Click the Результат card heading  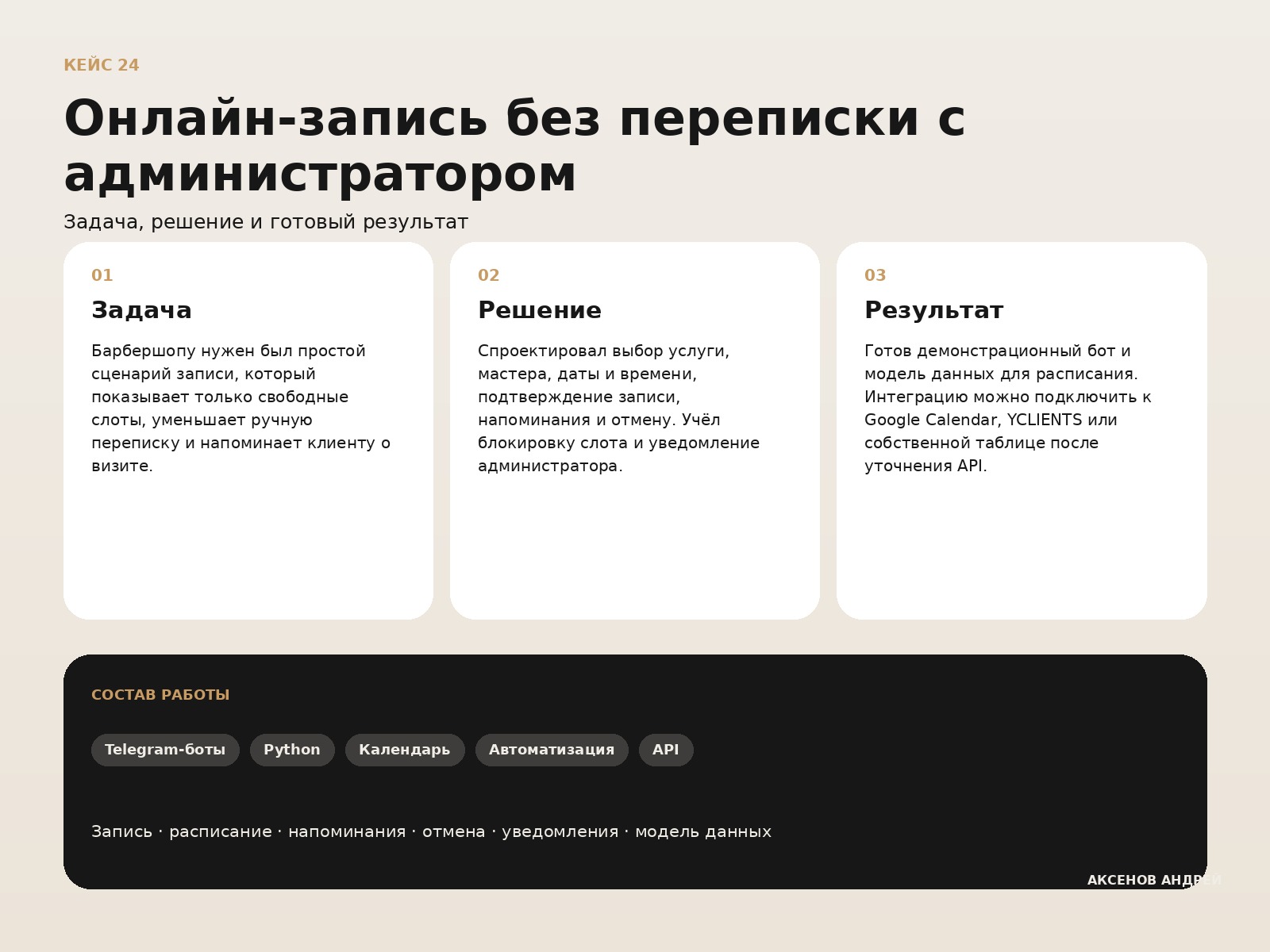coord(934,310)
